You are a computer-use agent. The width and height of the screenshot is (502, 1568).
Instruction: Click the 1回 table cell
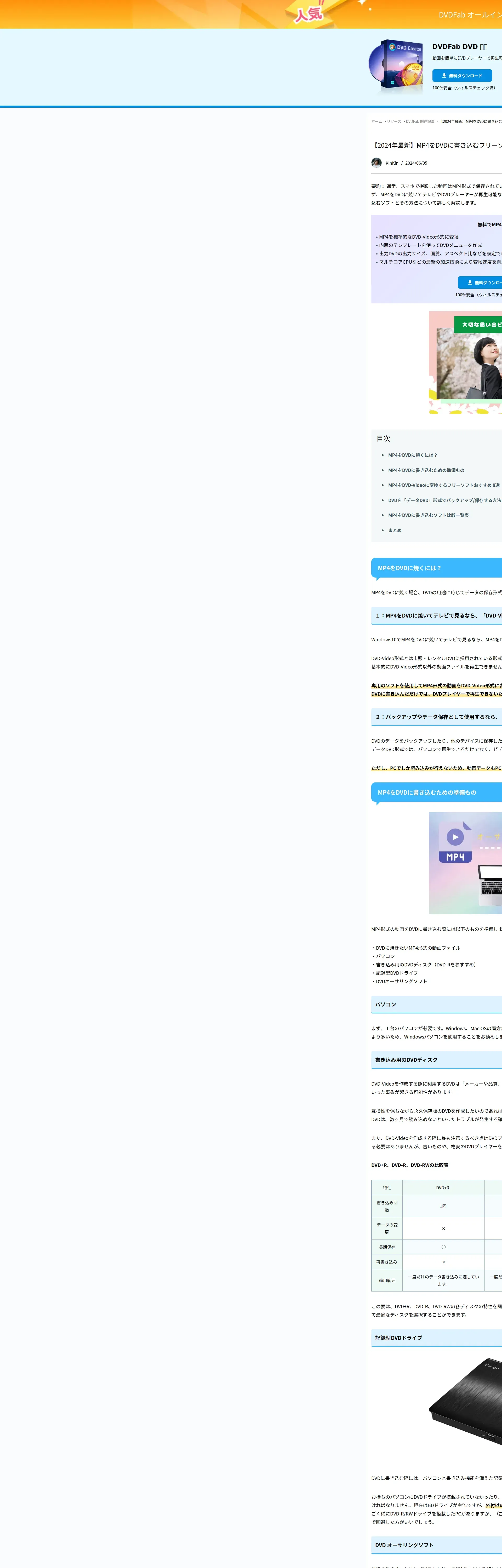pos(443,1206)
